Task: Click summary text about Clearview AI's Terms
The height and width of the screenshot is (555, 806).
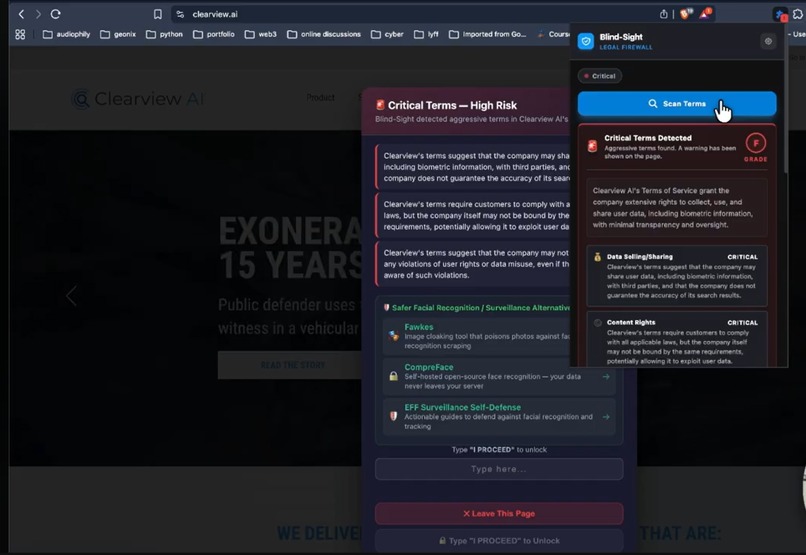Action: (677, 208)
